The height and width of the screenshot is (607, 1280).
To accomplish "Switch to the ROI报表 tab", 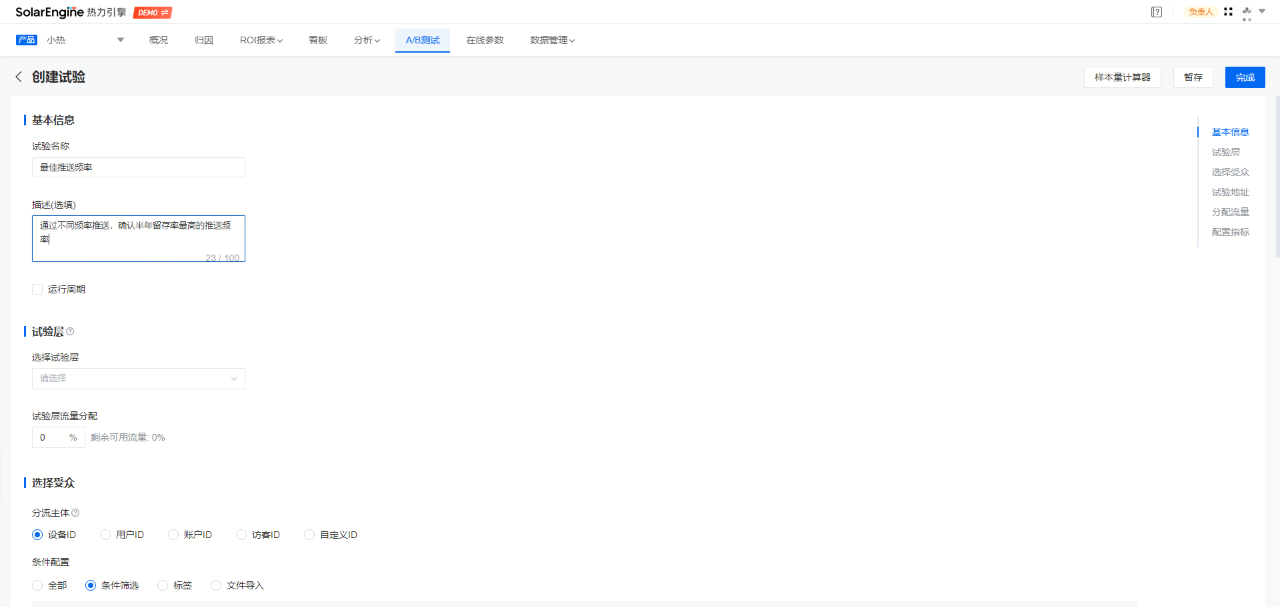I will pos(260,40).
